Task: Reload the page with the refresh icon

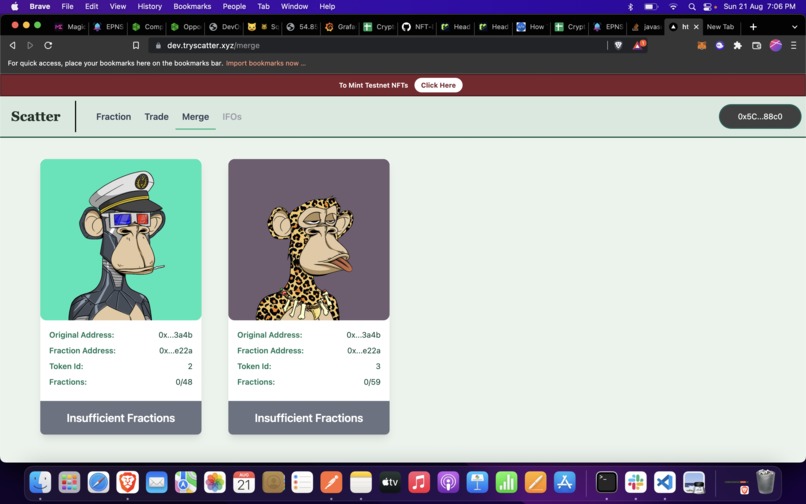Action: [x=48, y=45]
